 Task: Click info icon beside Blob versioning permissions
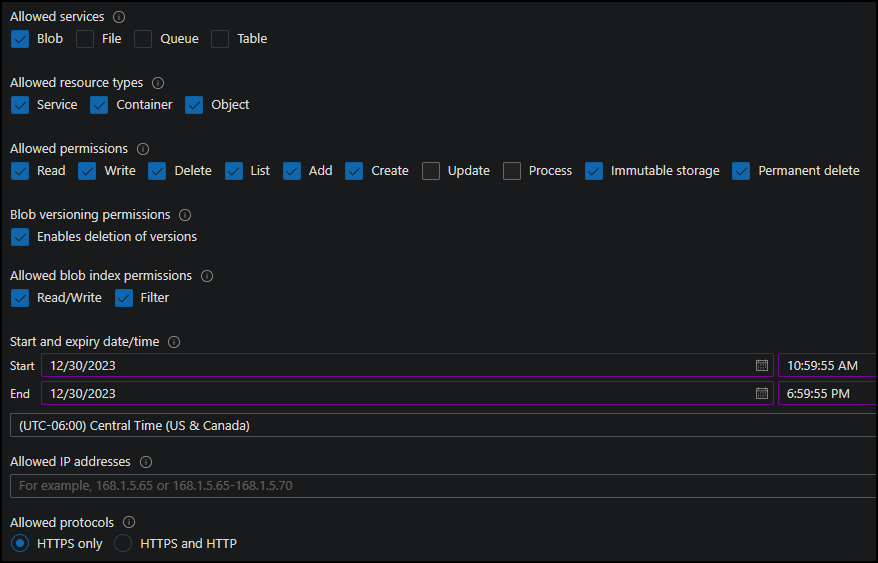[185, 215]
